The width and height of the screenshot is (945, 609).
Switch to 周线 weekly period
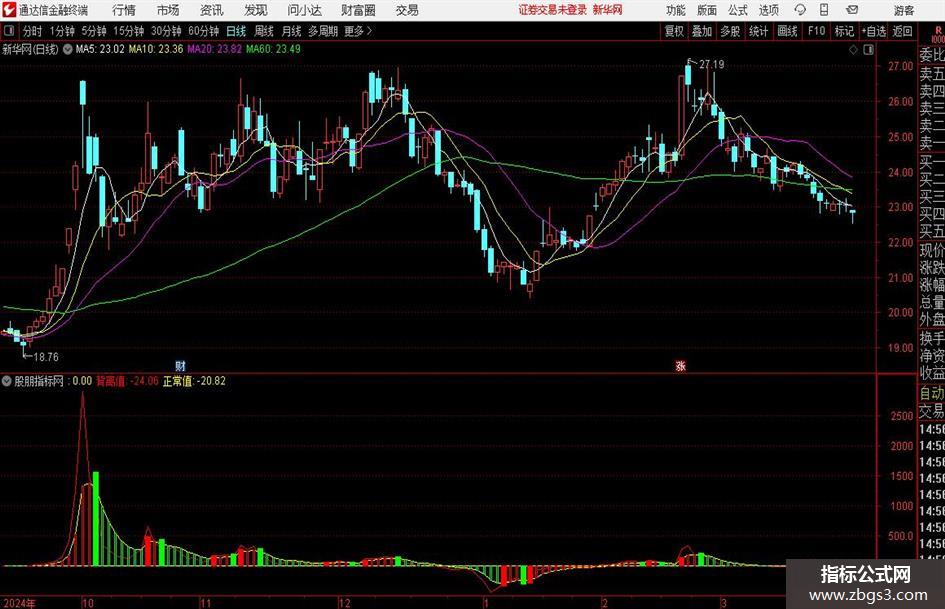click(263, 31)
